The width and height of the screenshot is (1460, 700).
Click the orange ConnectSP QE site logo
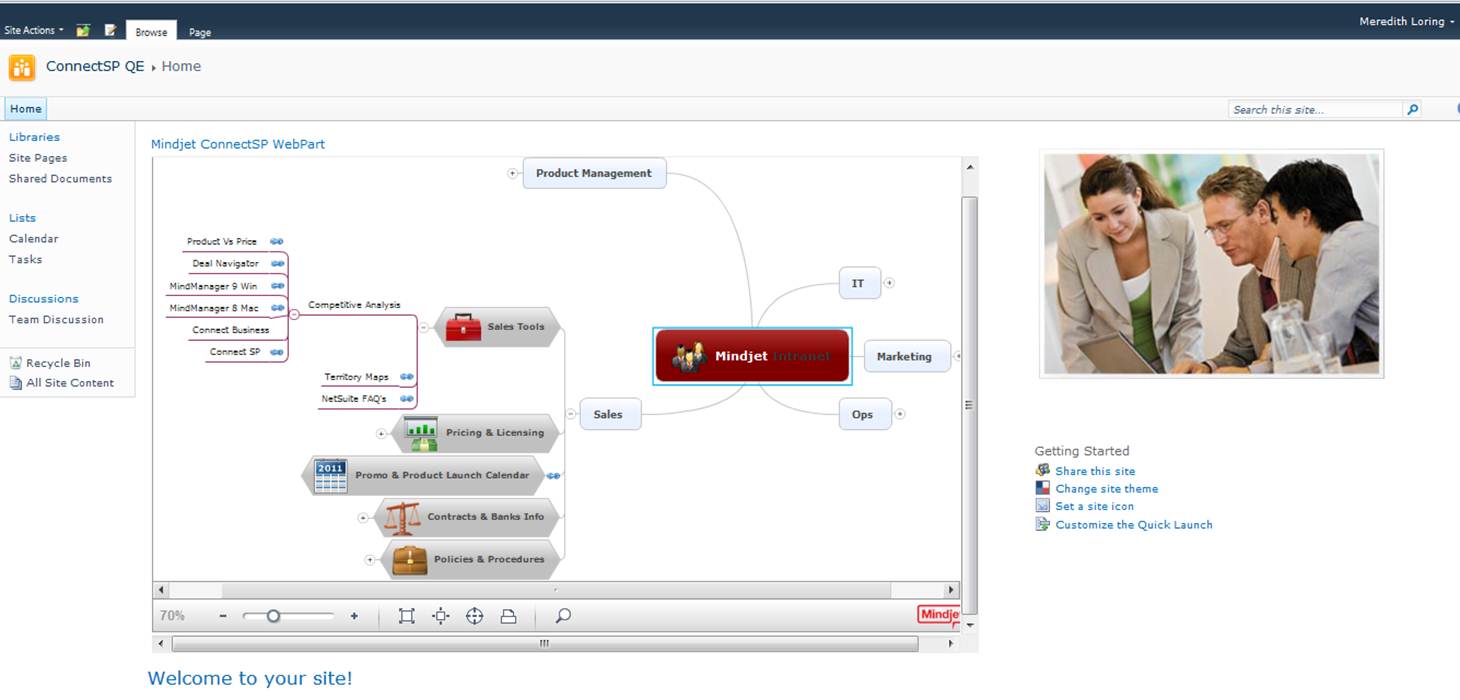[x=22, y=67]
